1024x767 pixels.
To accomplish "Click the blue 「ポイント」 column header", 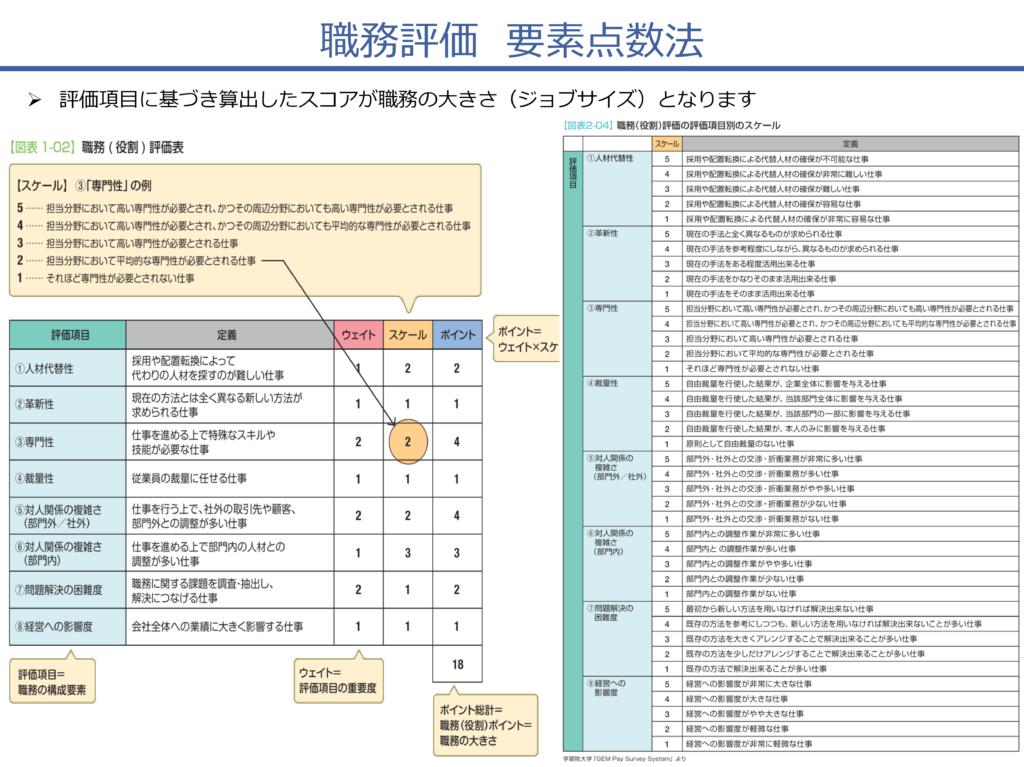I will tap(457, 335).
